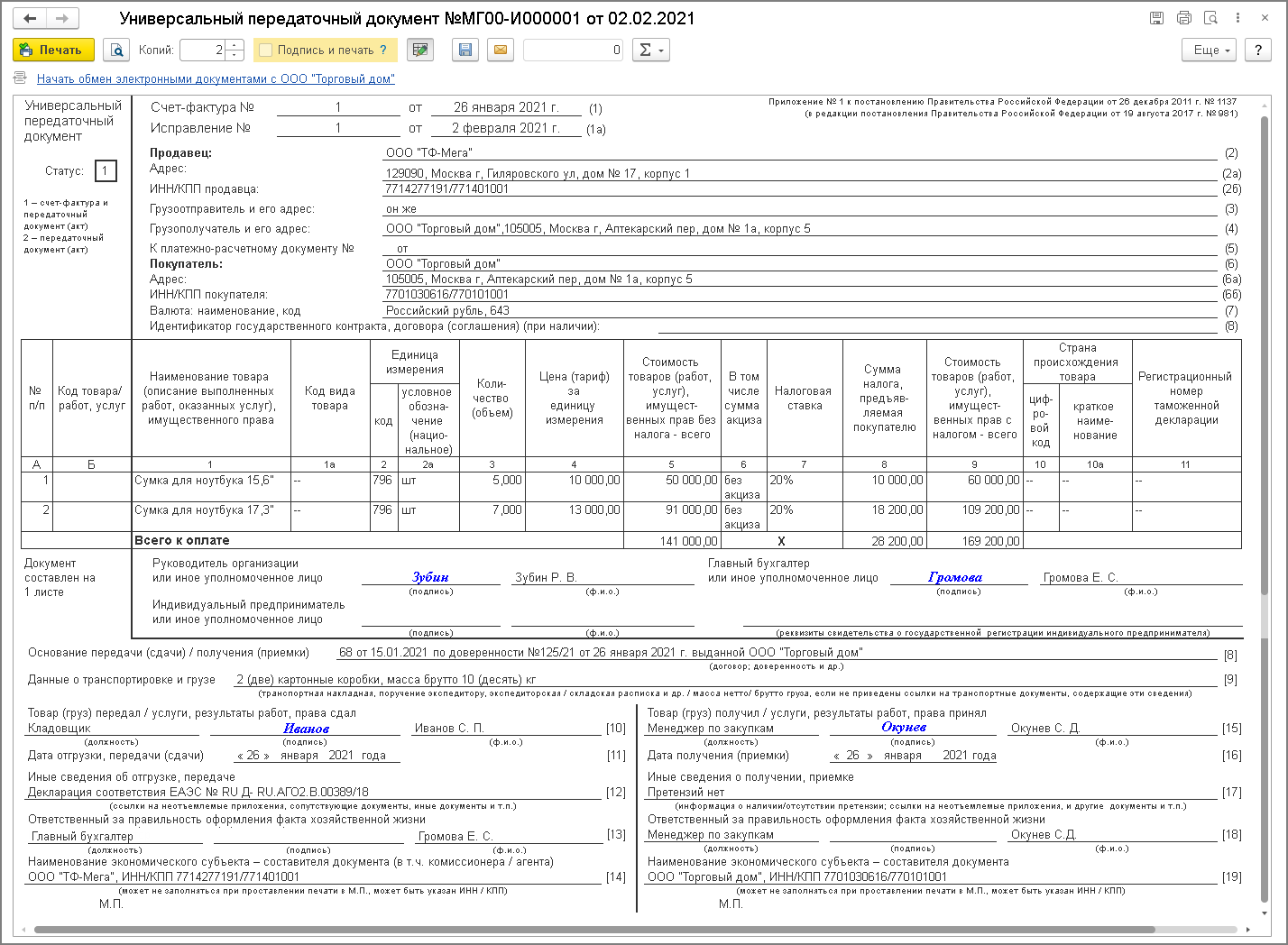Click the vertical scrollbar down arrow
Viewport: 1288px width, 945px height.
coord(1266,913)
